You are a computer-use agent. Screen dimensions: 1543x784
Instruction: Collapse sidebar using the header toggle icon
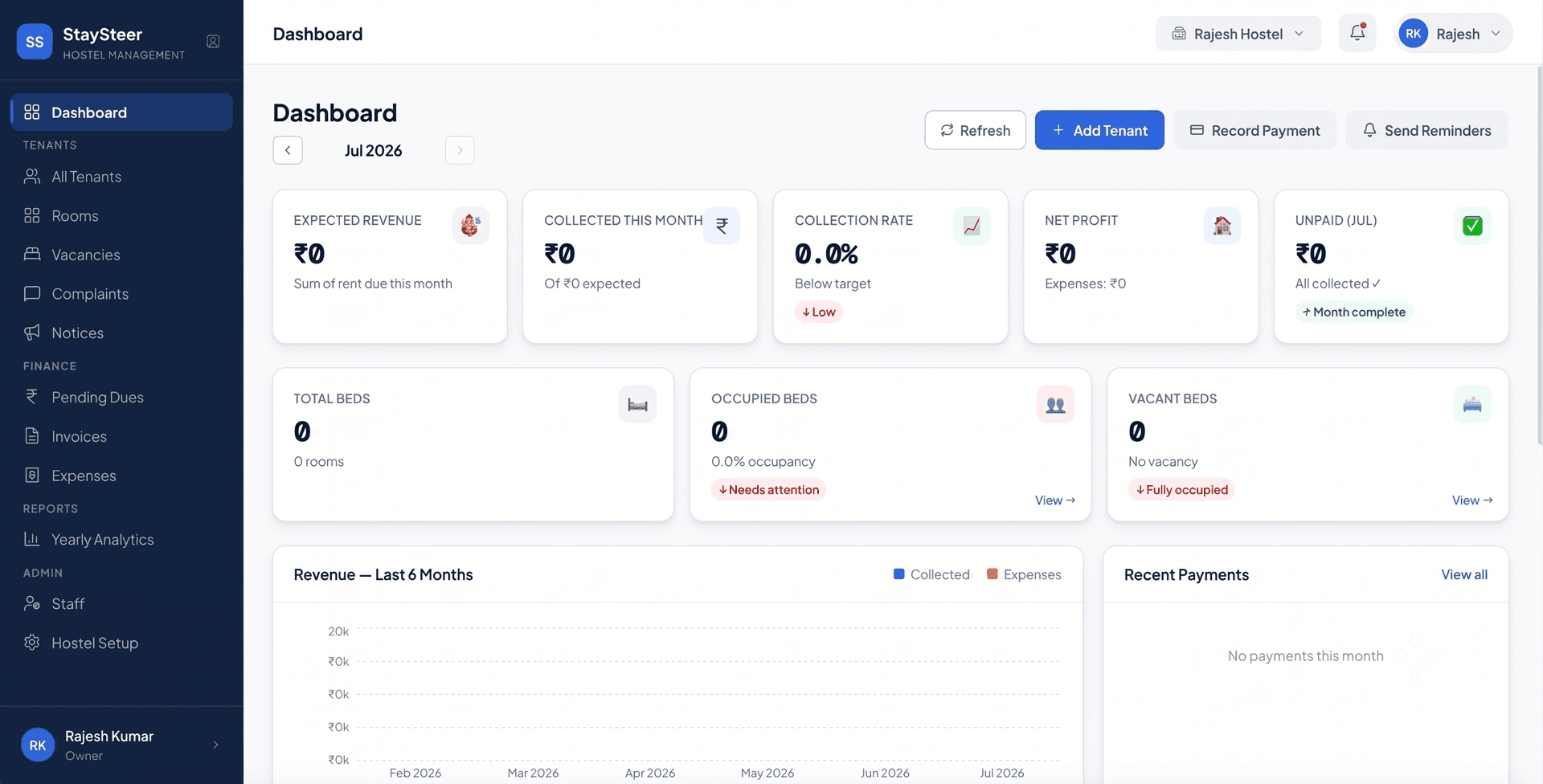[x=213, y=42]
